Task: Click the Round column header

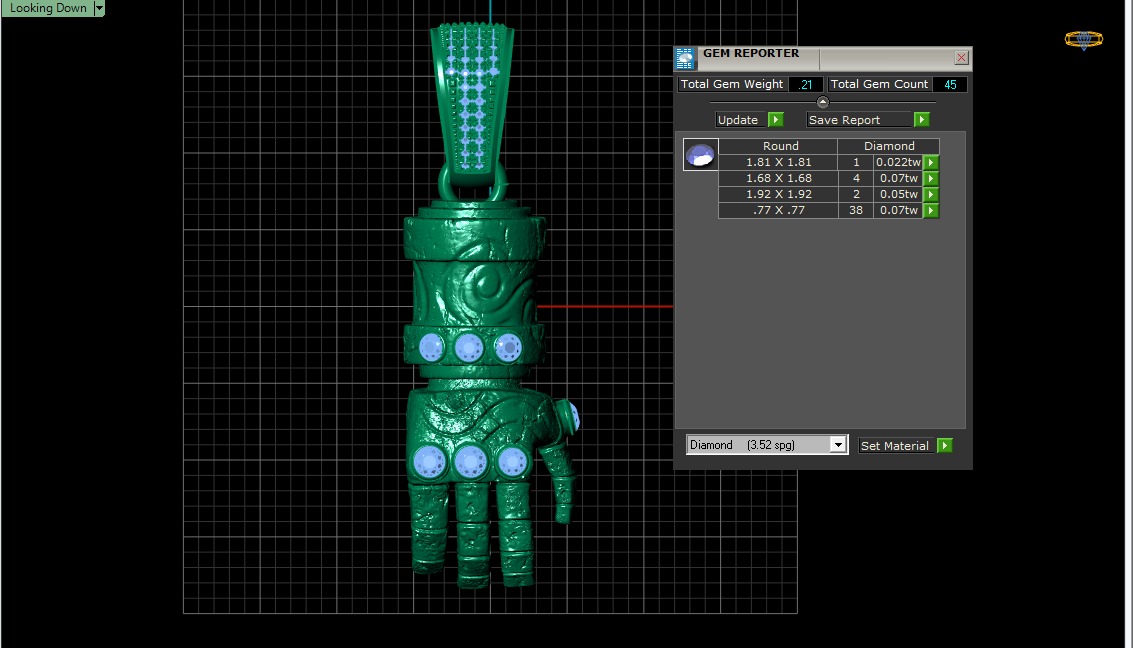Action: 779,146
